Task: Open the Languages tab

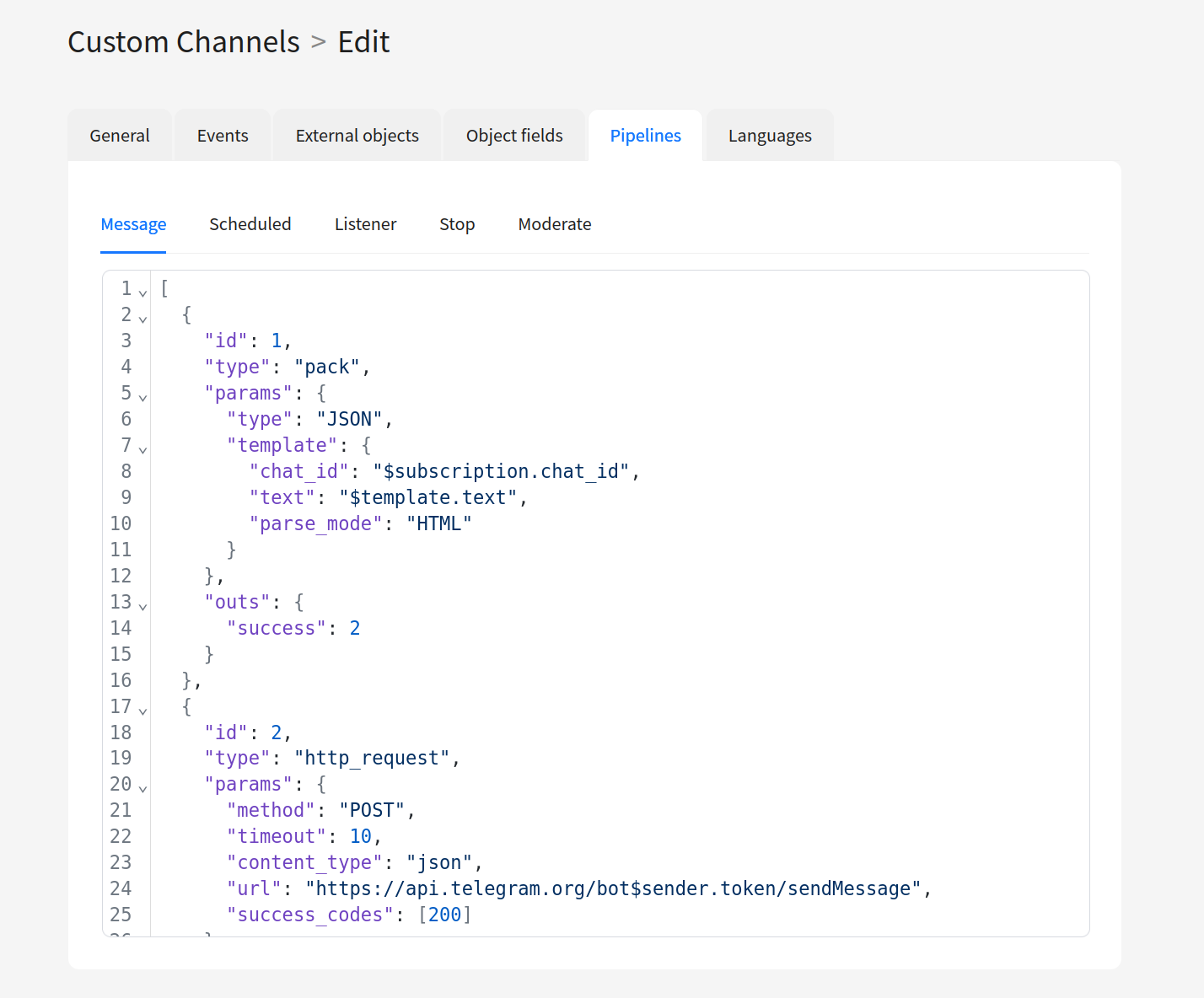Action: point(770,136)
